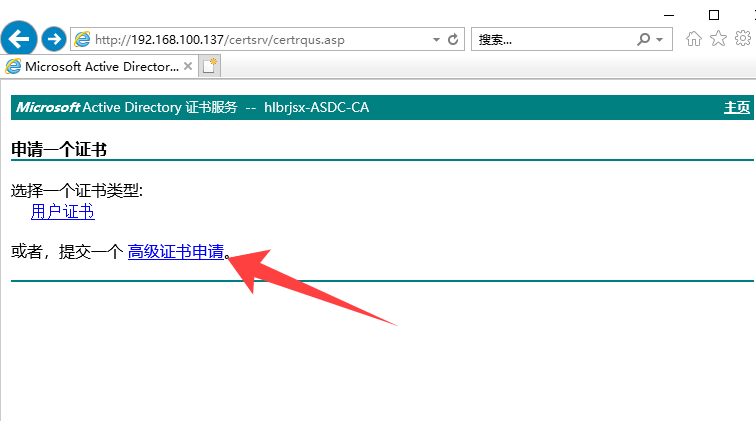Minimize the browser window
This screenshot has height=421, width=756.
coord(667,14)
